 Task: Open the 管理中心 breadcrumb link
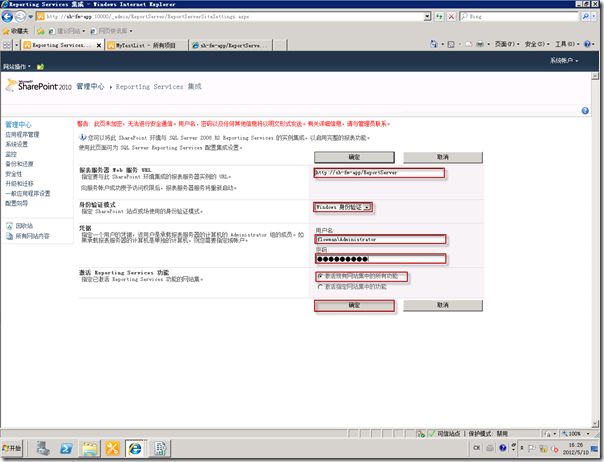(x=90, y=86)
